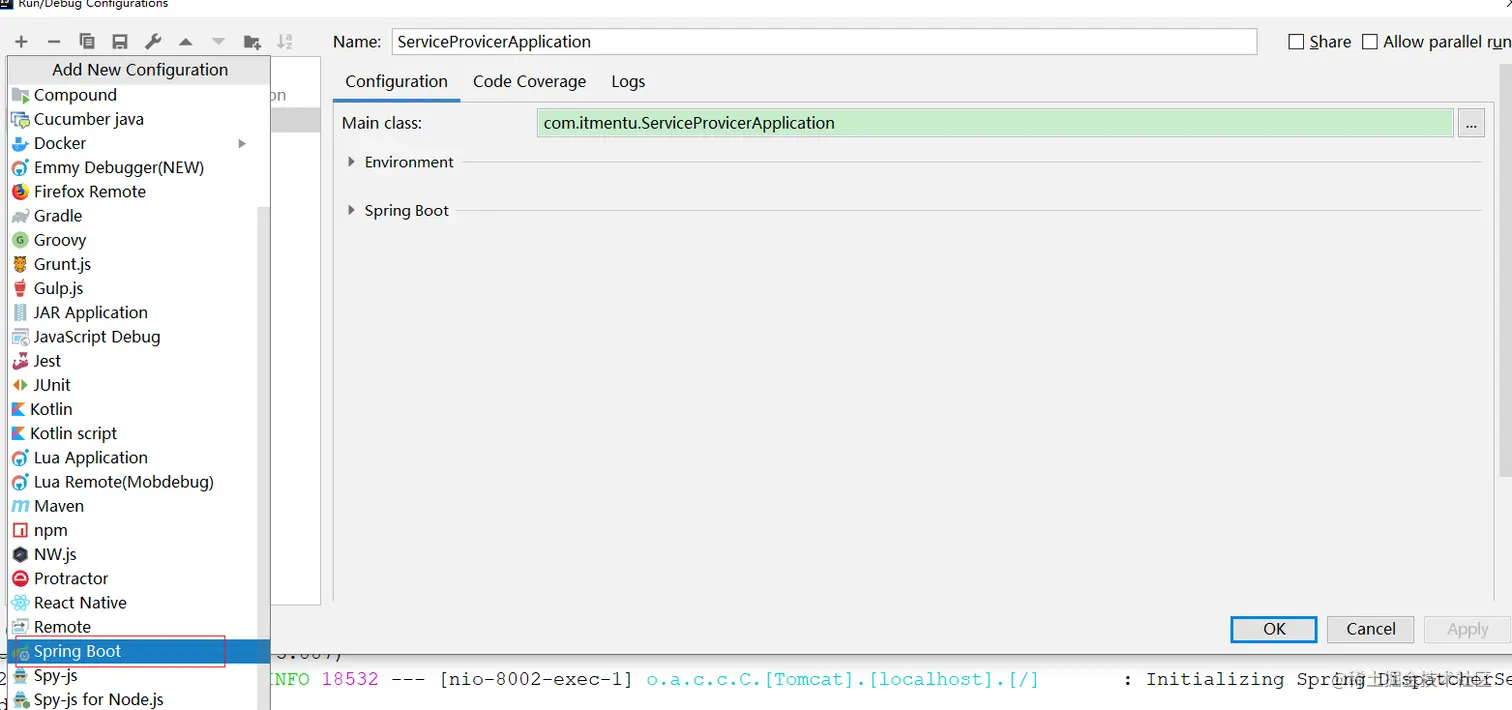The image size is (1512, 710).
Task: Click the Main class input field
Action: (994, 123)
